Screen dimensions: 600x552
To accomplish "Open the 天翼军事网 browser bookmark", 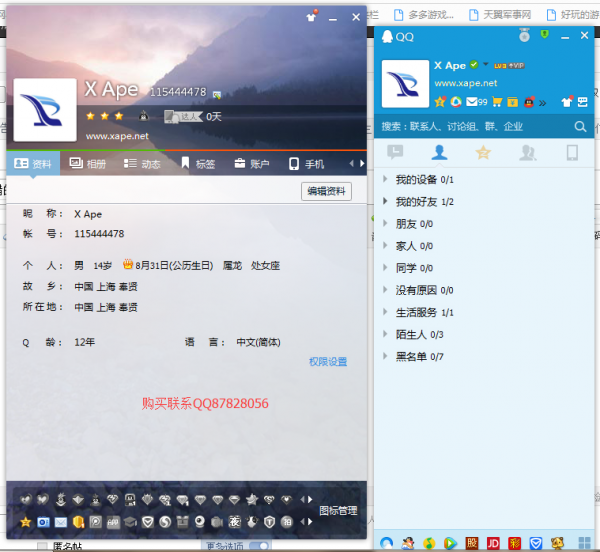I will (x=501, y=15).
